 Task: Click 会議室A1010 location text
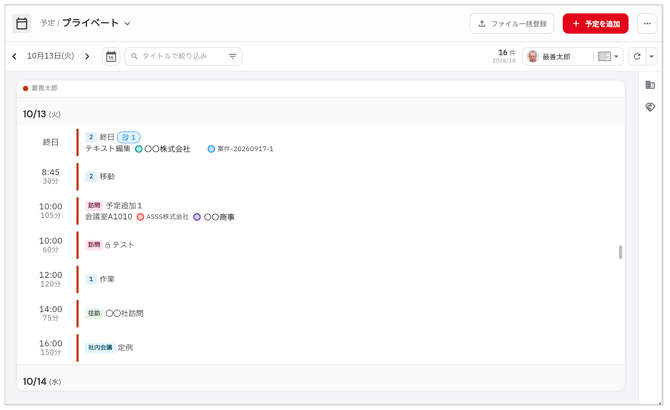point(109,217)
